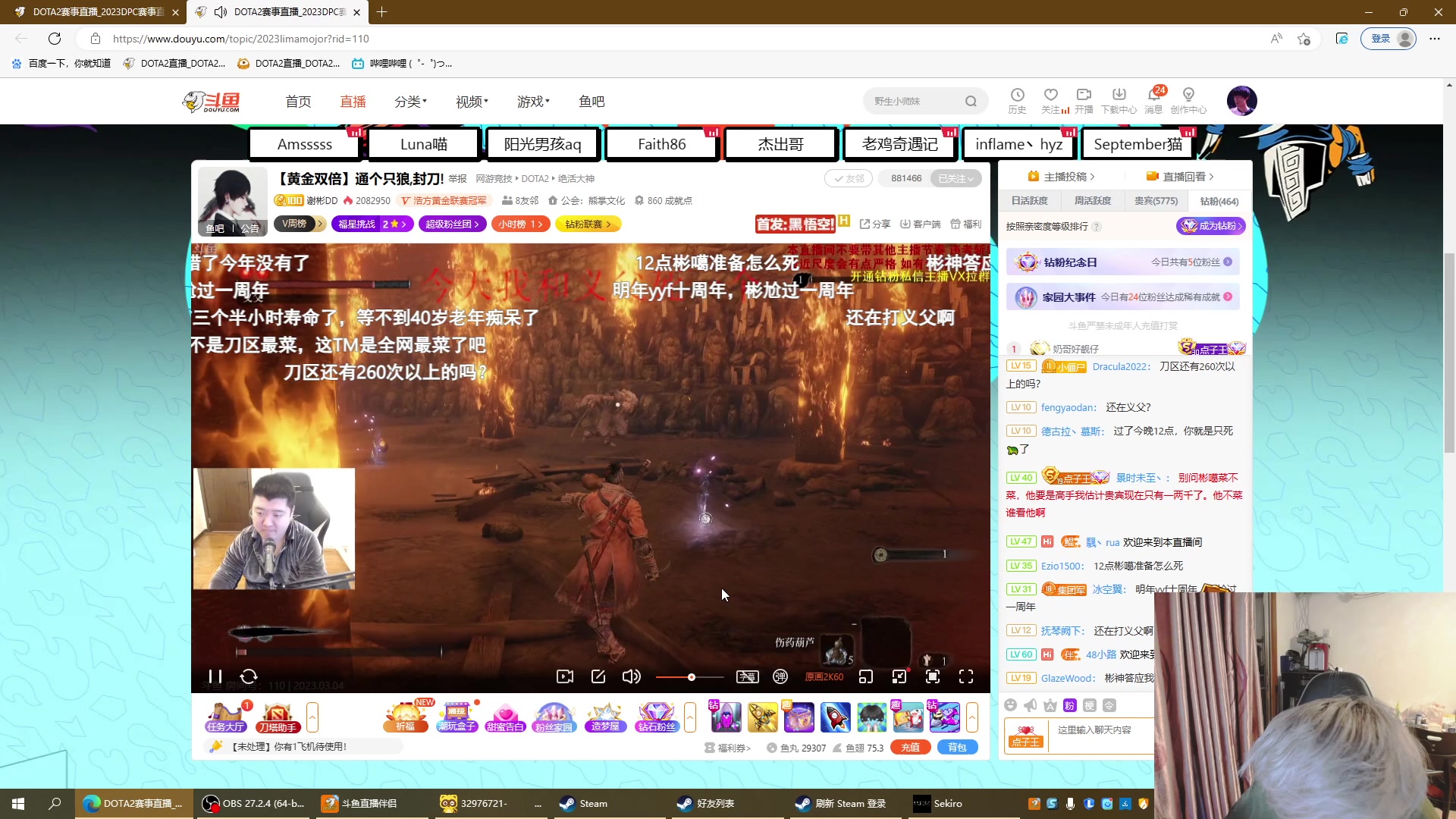The width and height of the screenshot is (1456, 819).
Task: Select the 粉 fan badge icon near chat input
Action: click(1068, 705)
